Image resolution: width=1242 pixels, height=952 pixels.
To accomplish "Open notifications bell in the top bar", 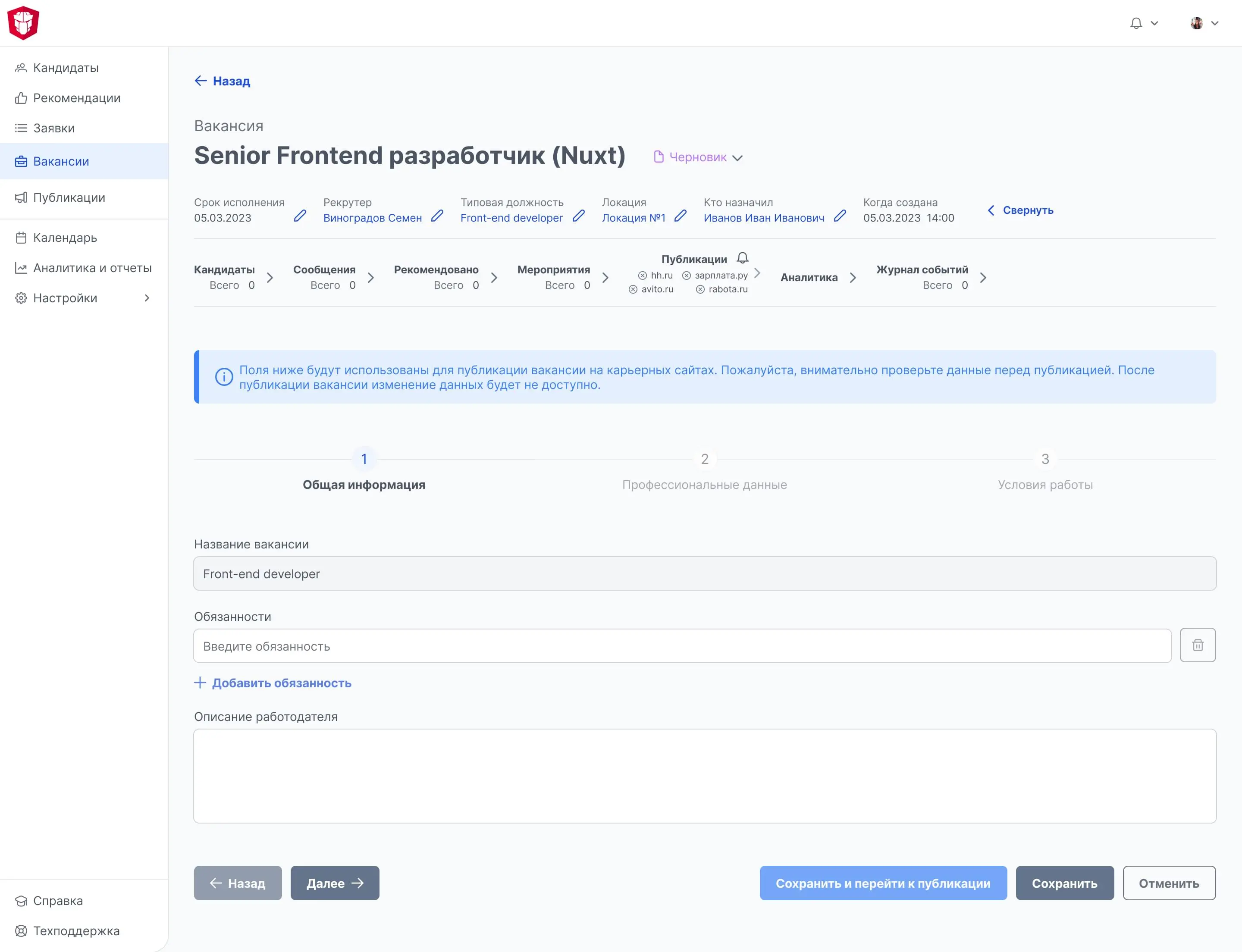I will point(1136,23).
